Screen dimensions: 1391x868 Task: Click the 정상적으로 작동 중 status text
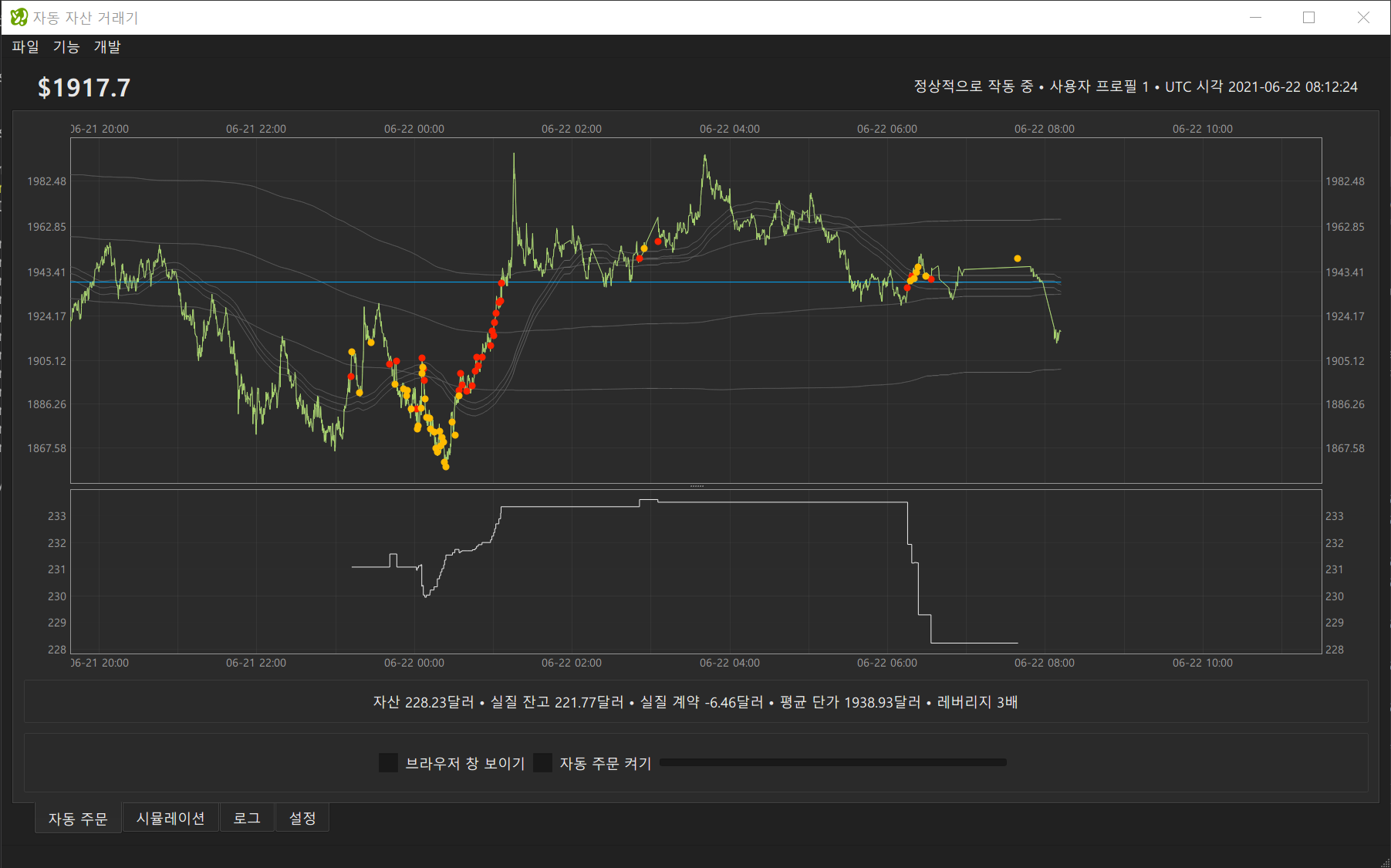click(973, 86)
